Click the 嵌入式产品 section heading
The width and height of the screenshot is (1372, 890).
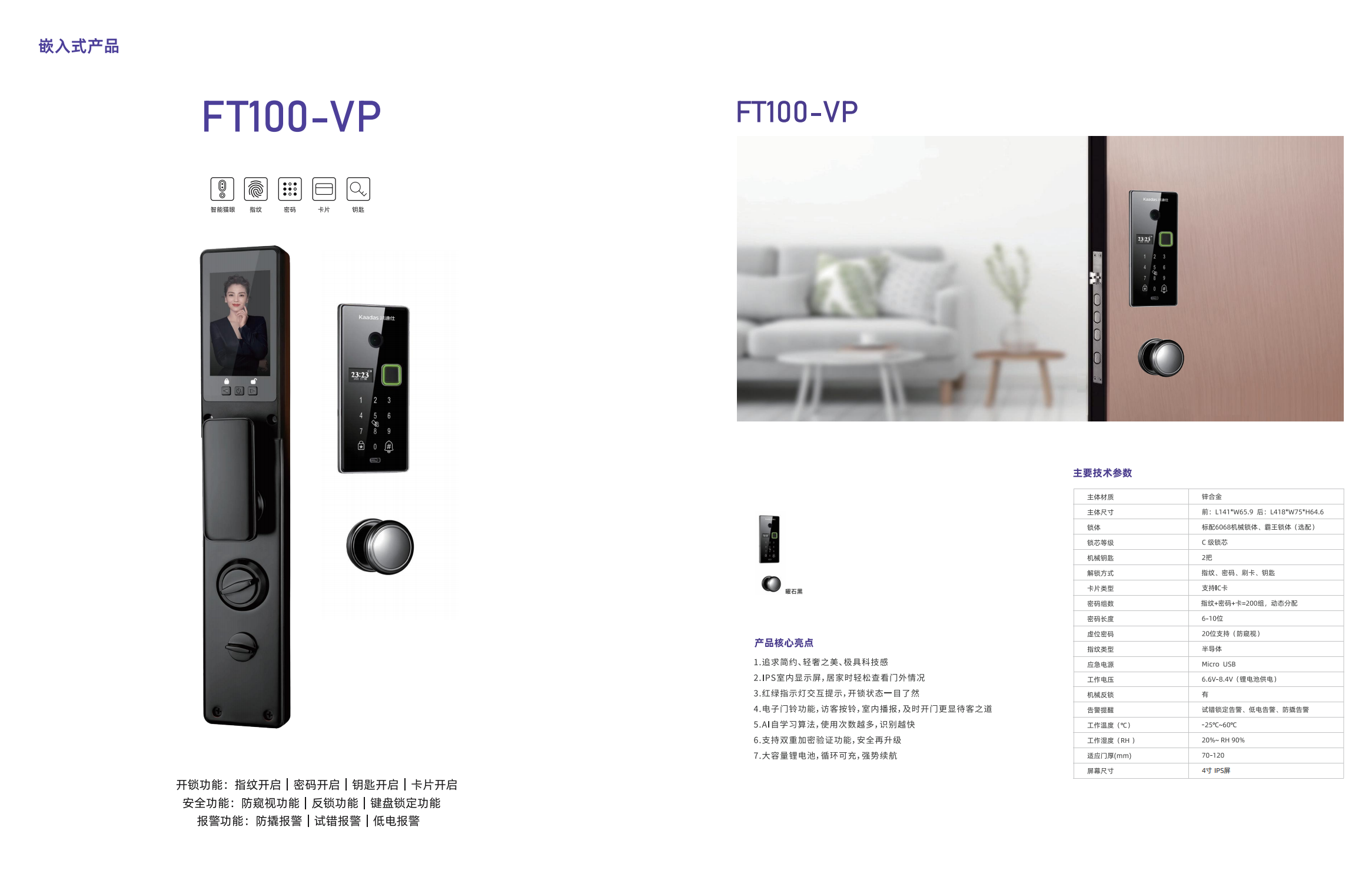(x=79, y=46)
